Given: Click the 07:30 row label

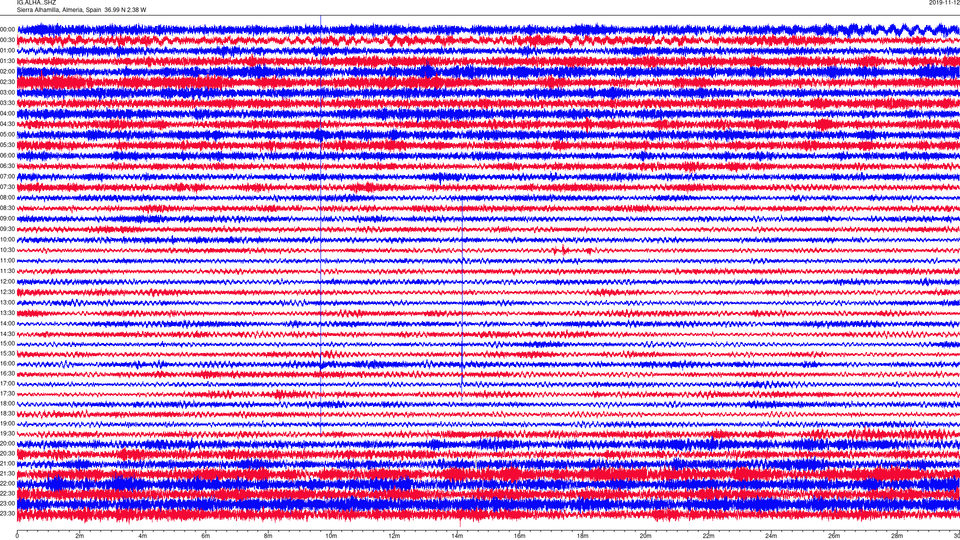Looking at the screenshot, I should [8, 187].
